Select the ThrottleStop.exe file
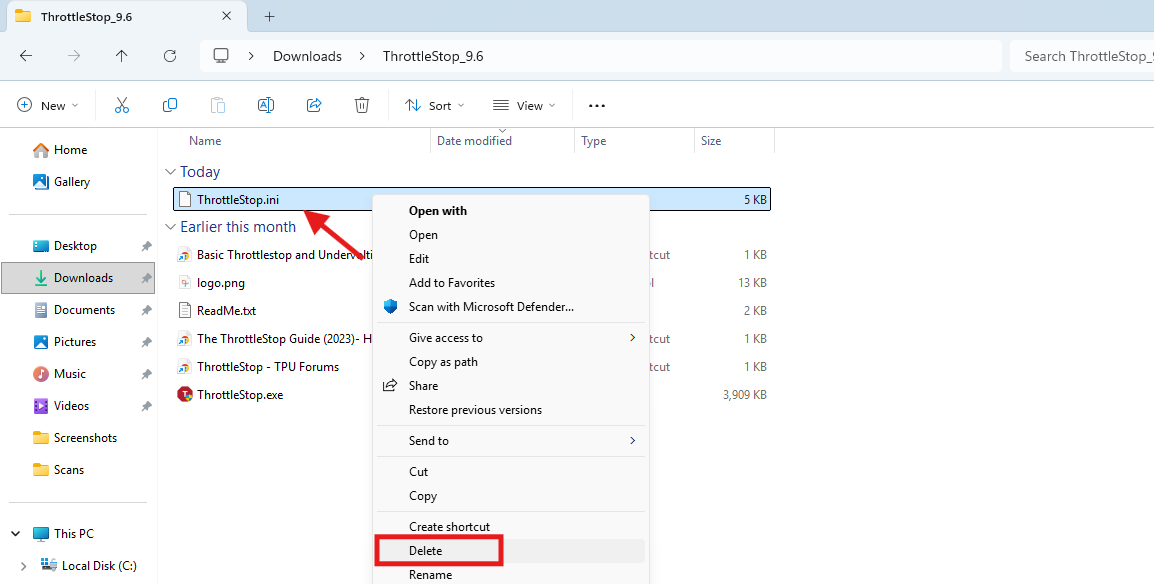 (240, 395)
